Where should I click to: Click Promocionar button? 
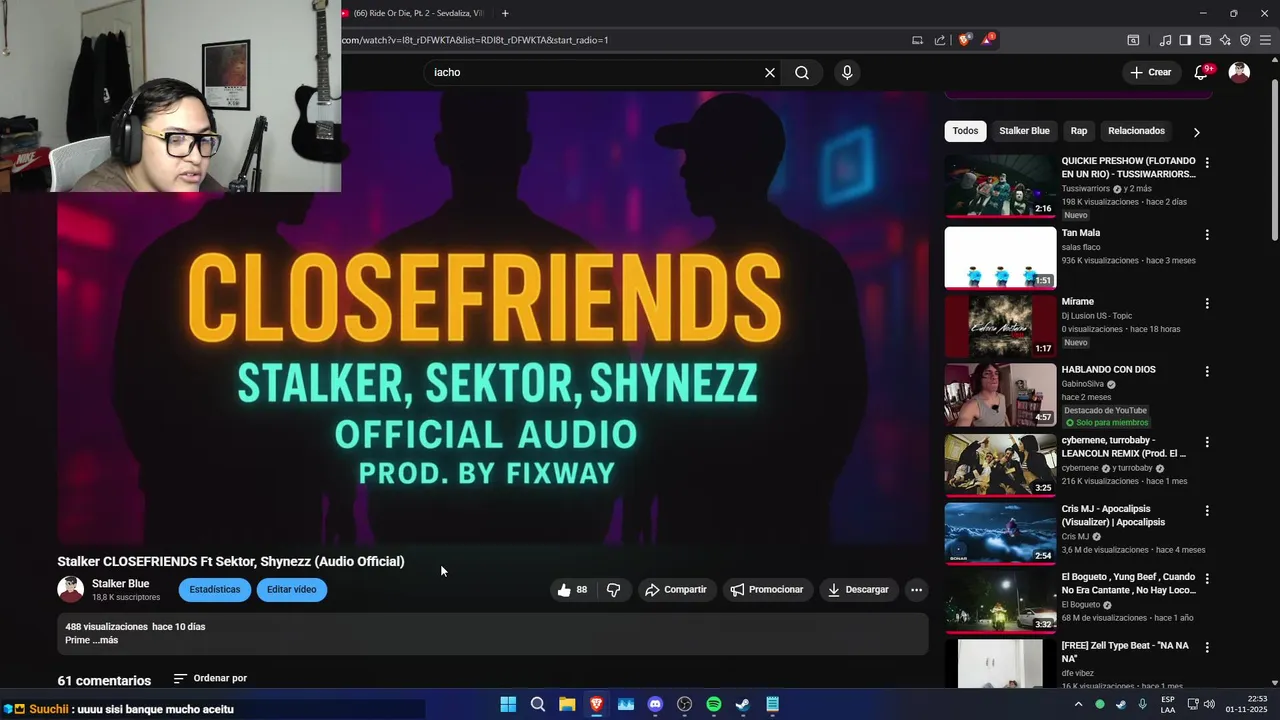point(767,590)
